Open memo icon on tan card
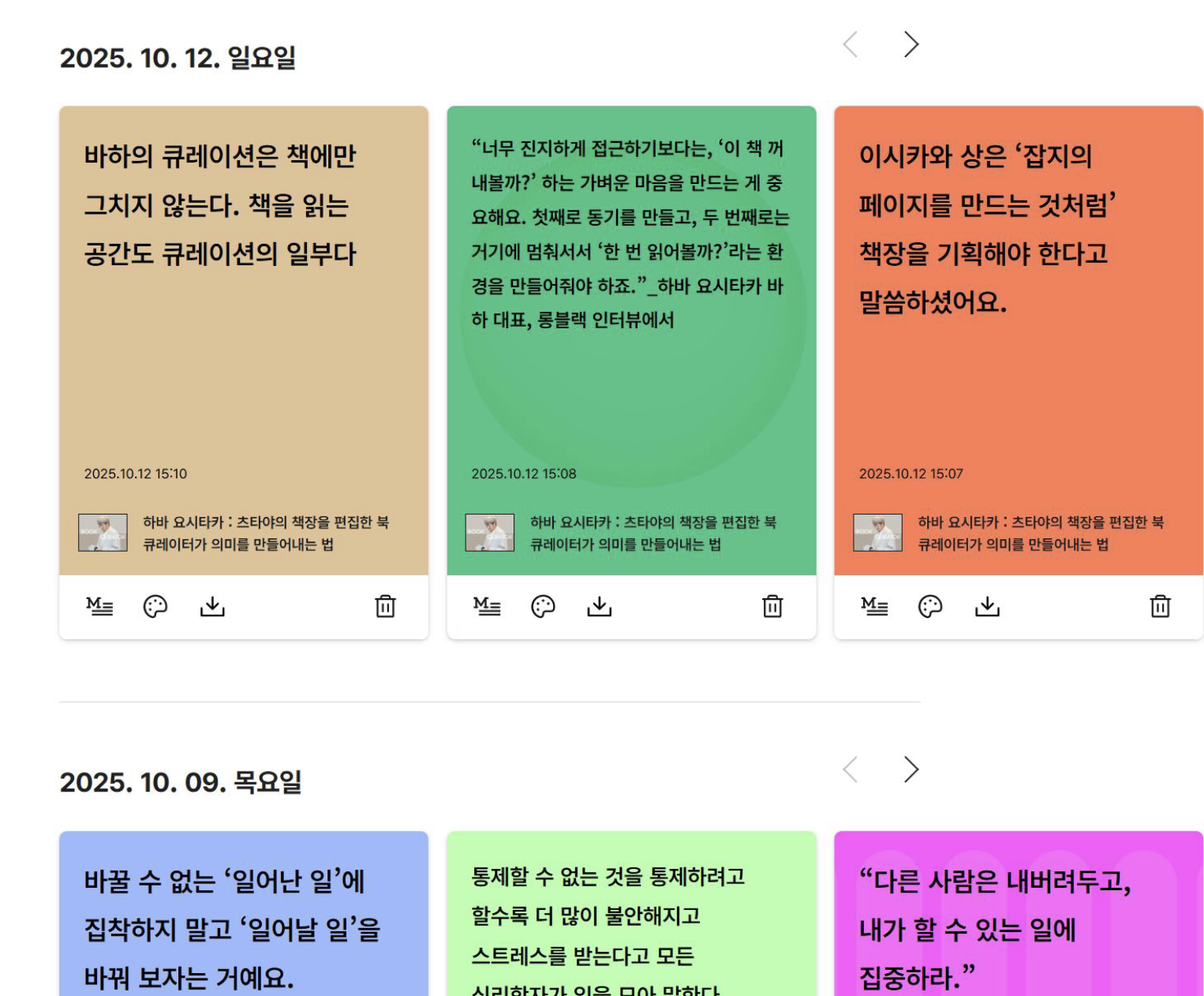The image size is (1204, 996). [99, 606]
